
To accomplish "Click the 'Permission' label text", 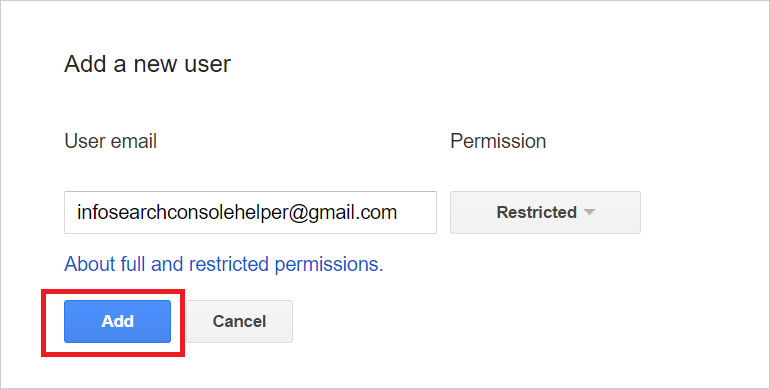I will (498, 141).
